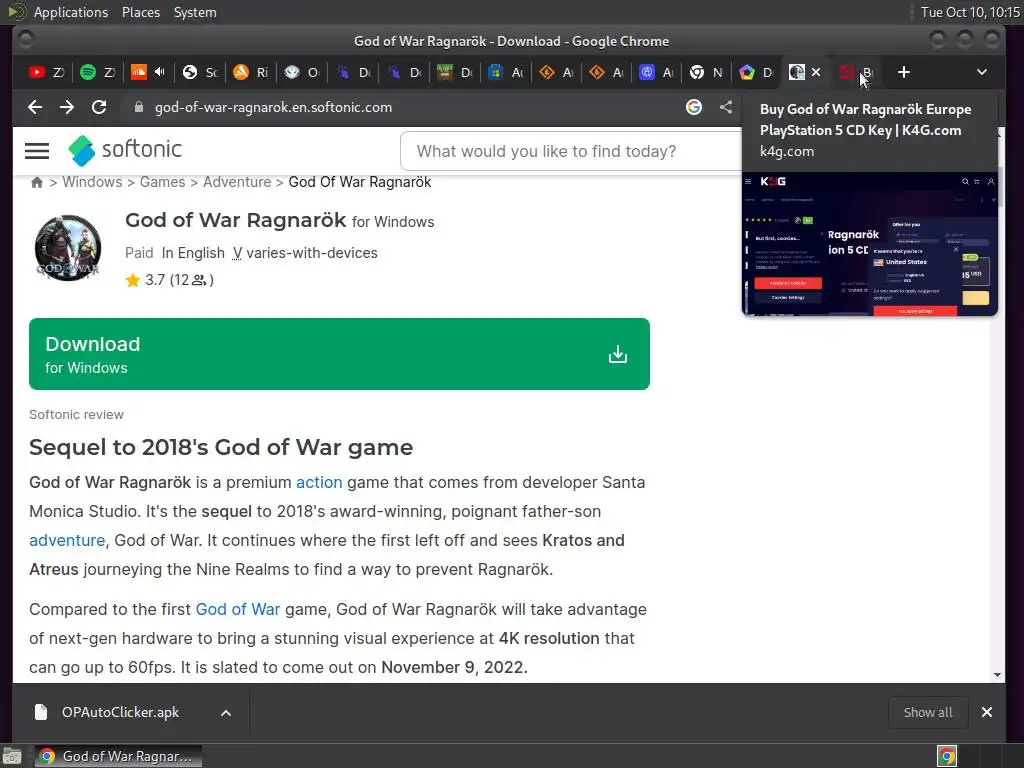Image resolution: width=1024 pixels, height=768 pixels.
Task: Open the Games breadcrumb link
Action: (163, 182)
